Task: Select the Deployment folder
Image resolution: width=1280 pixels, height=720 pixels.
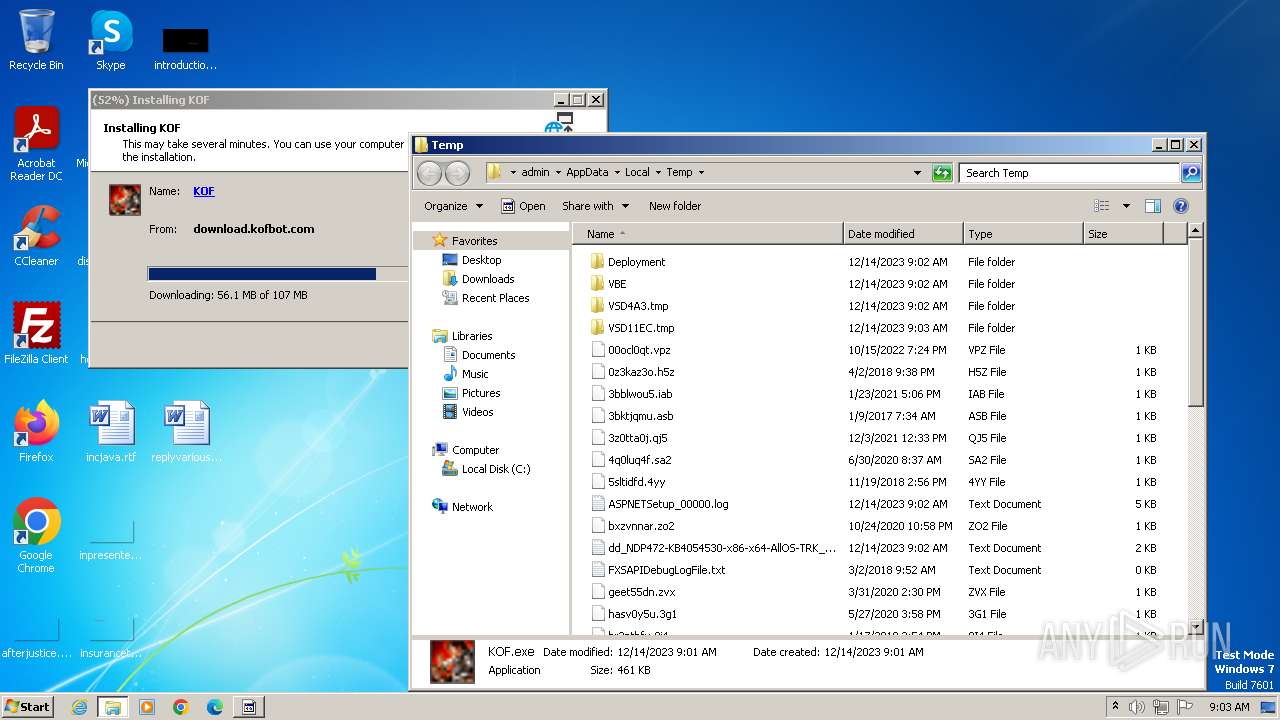Action: pos(636,262)
